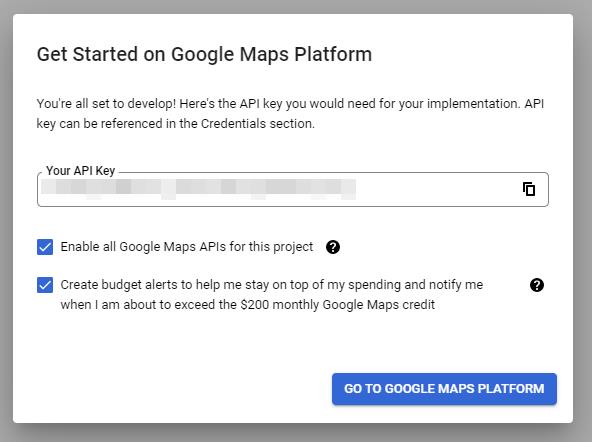
Task: Copy the API key to clipboard
Action: tap(529, 189)
